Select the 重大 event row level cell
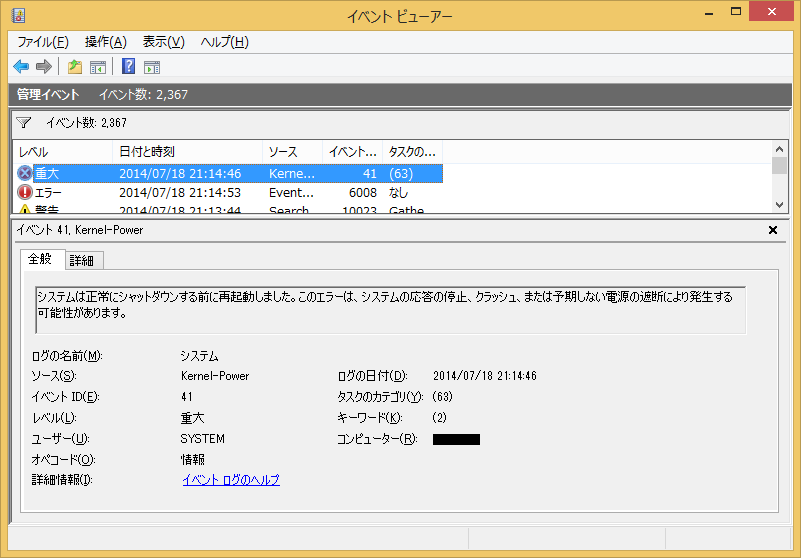 coord(47,174)
